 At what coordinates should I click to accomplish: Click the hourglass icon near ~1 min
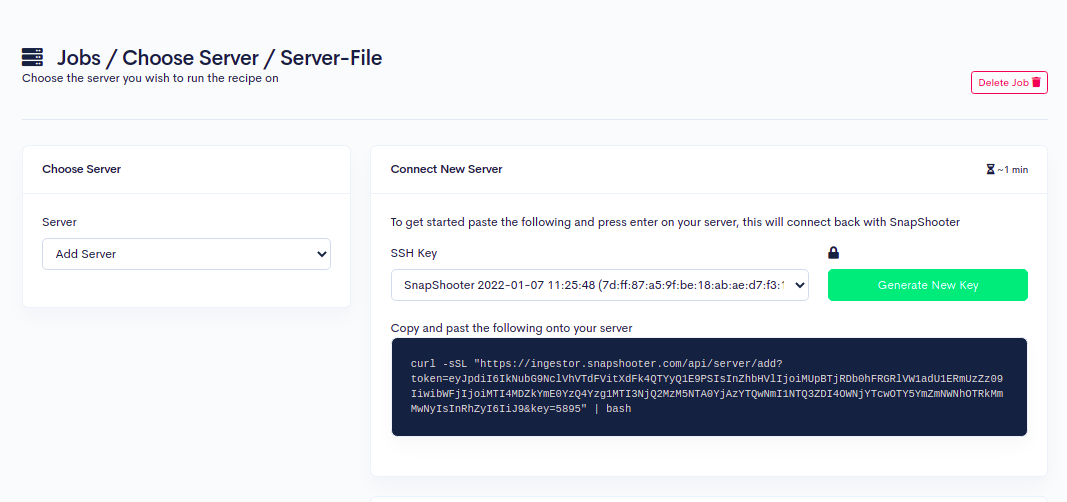(990, 169)
